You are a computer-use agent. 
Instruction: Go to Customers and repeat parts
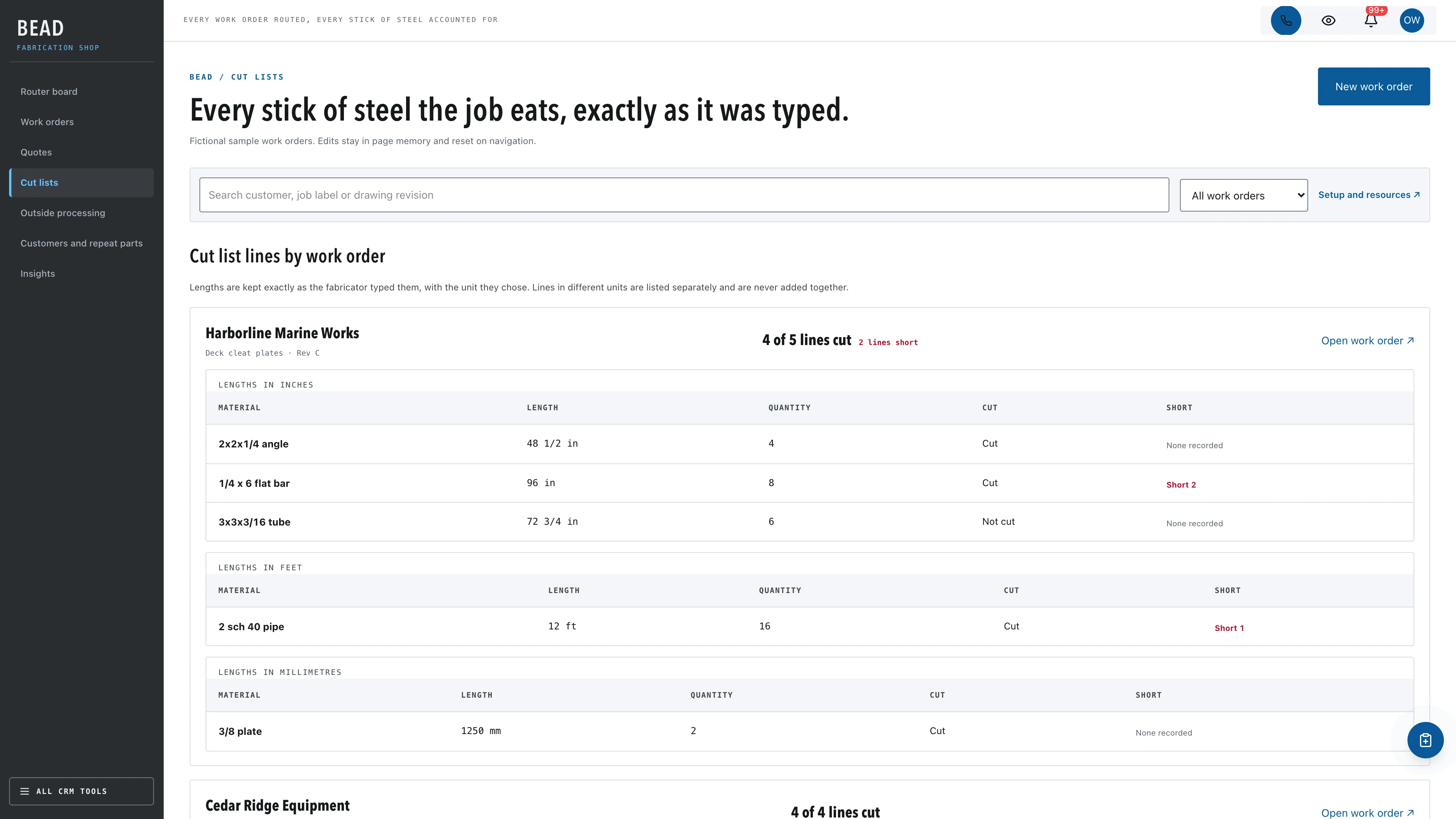82,243
